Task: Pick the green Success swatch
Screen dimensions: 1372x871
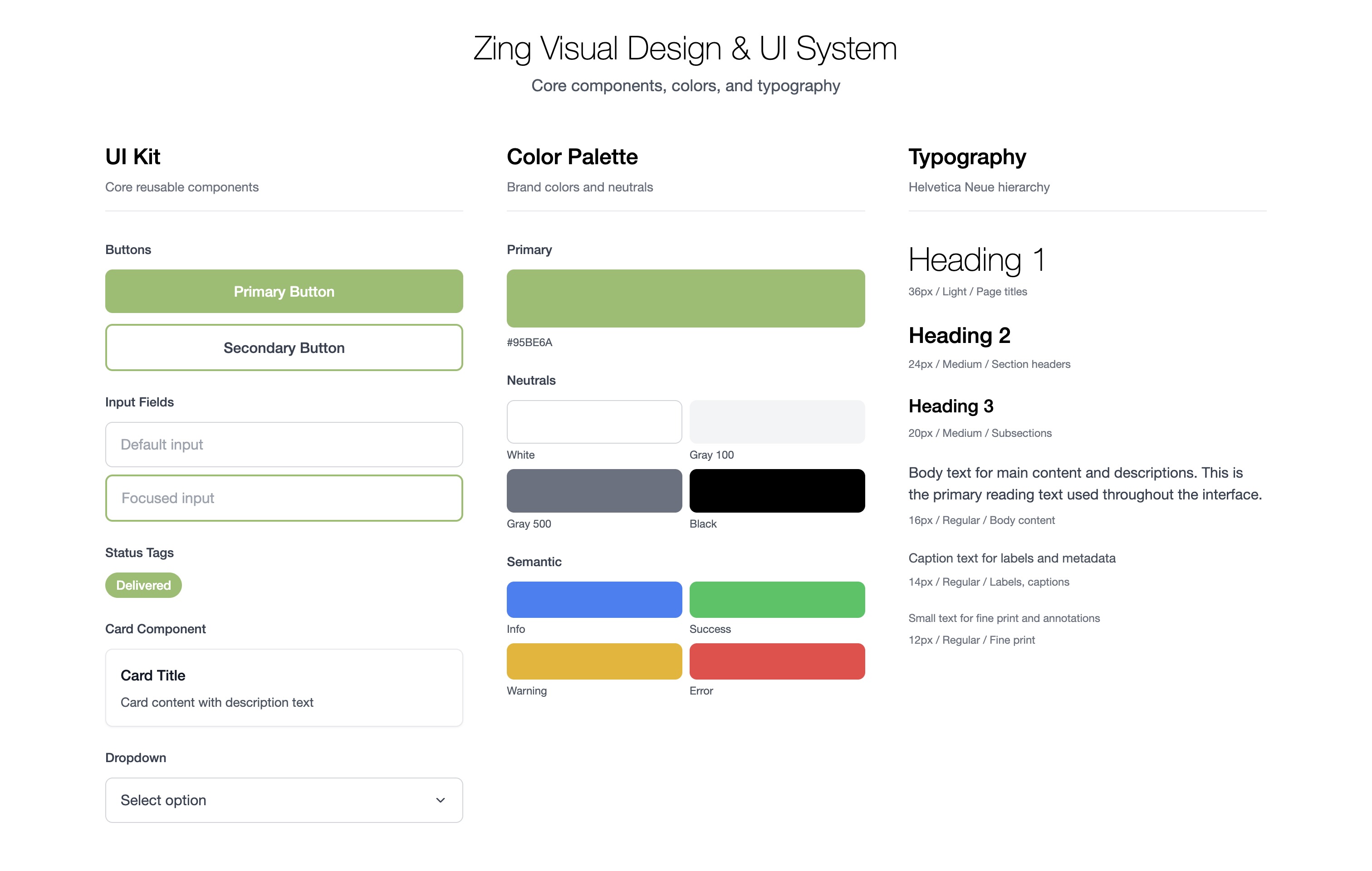Action: (x=777, y=599)
